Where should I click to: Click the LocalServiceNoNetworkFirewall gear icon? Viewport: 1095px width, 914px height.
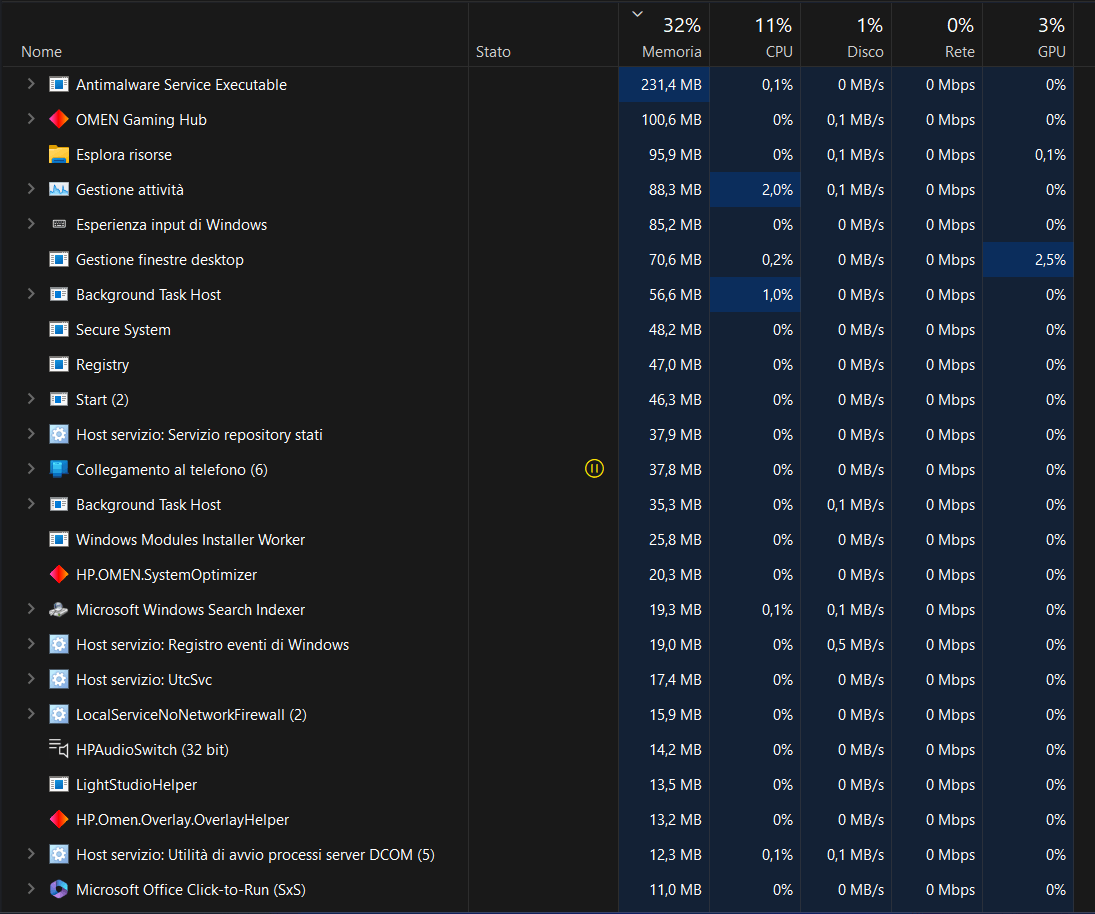pos(59,714)
